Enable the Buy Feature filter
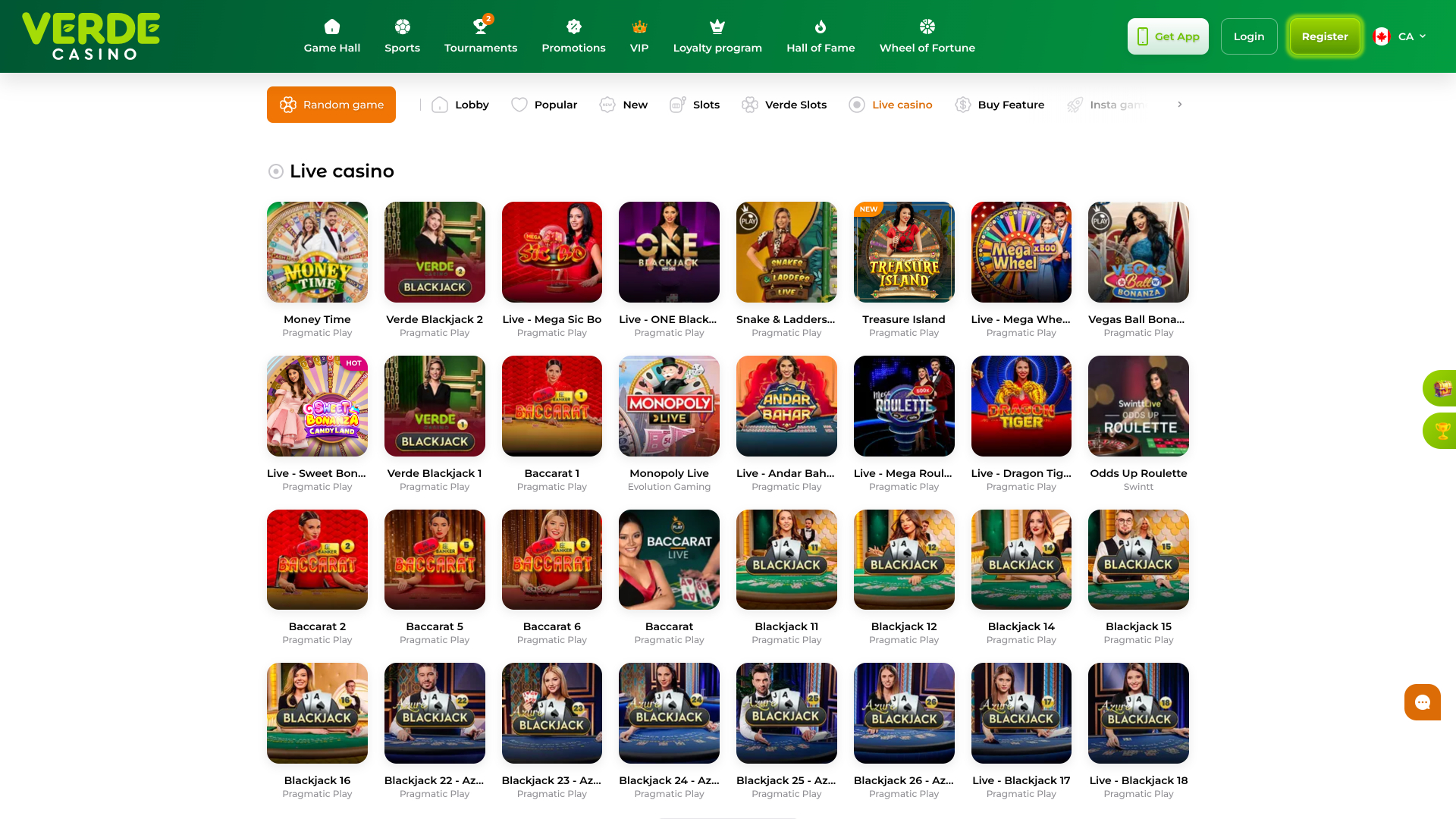The width and height of the screenshot is (1456, 819). 999,105
